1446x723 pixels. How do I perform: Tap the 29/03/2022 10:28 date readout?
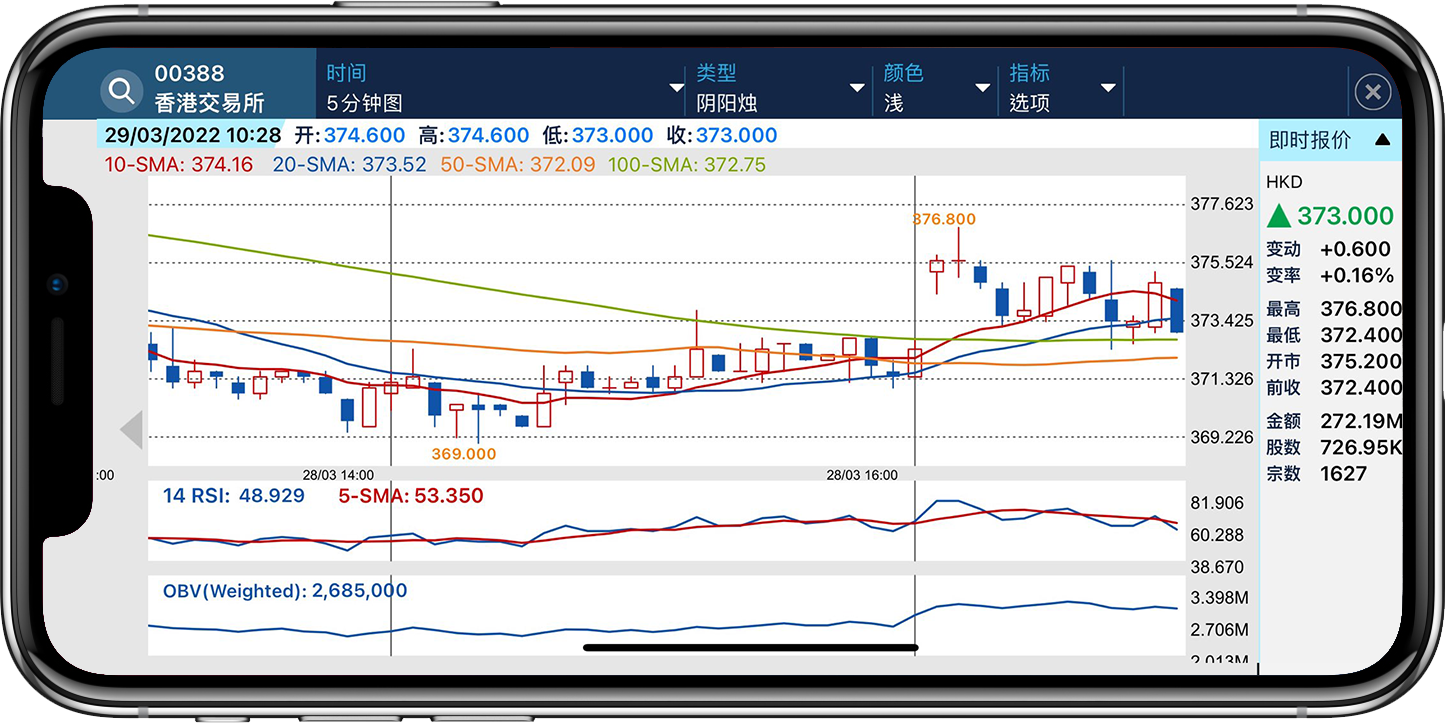(192, 135)
